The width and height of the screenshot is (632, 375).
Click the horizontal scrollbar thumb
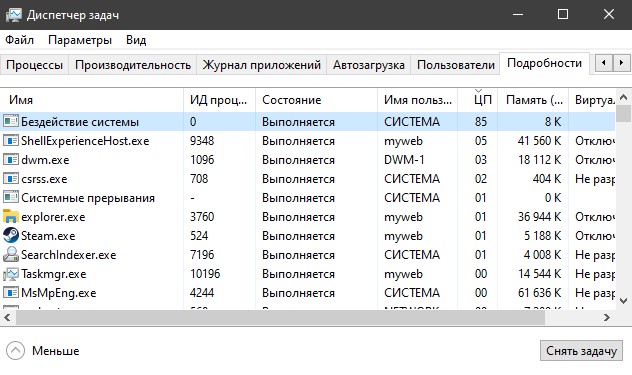click(x=281, y=318)
